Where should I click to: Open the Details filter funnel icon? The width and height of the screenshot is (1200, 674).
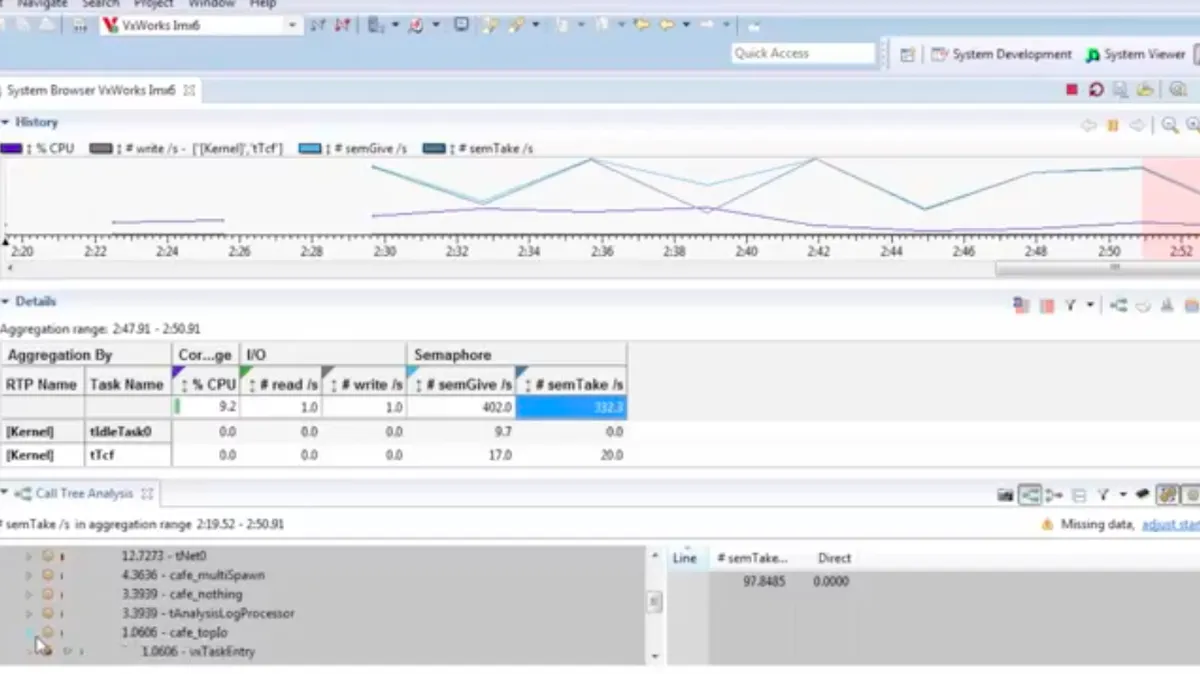click(1070, 305)
